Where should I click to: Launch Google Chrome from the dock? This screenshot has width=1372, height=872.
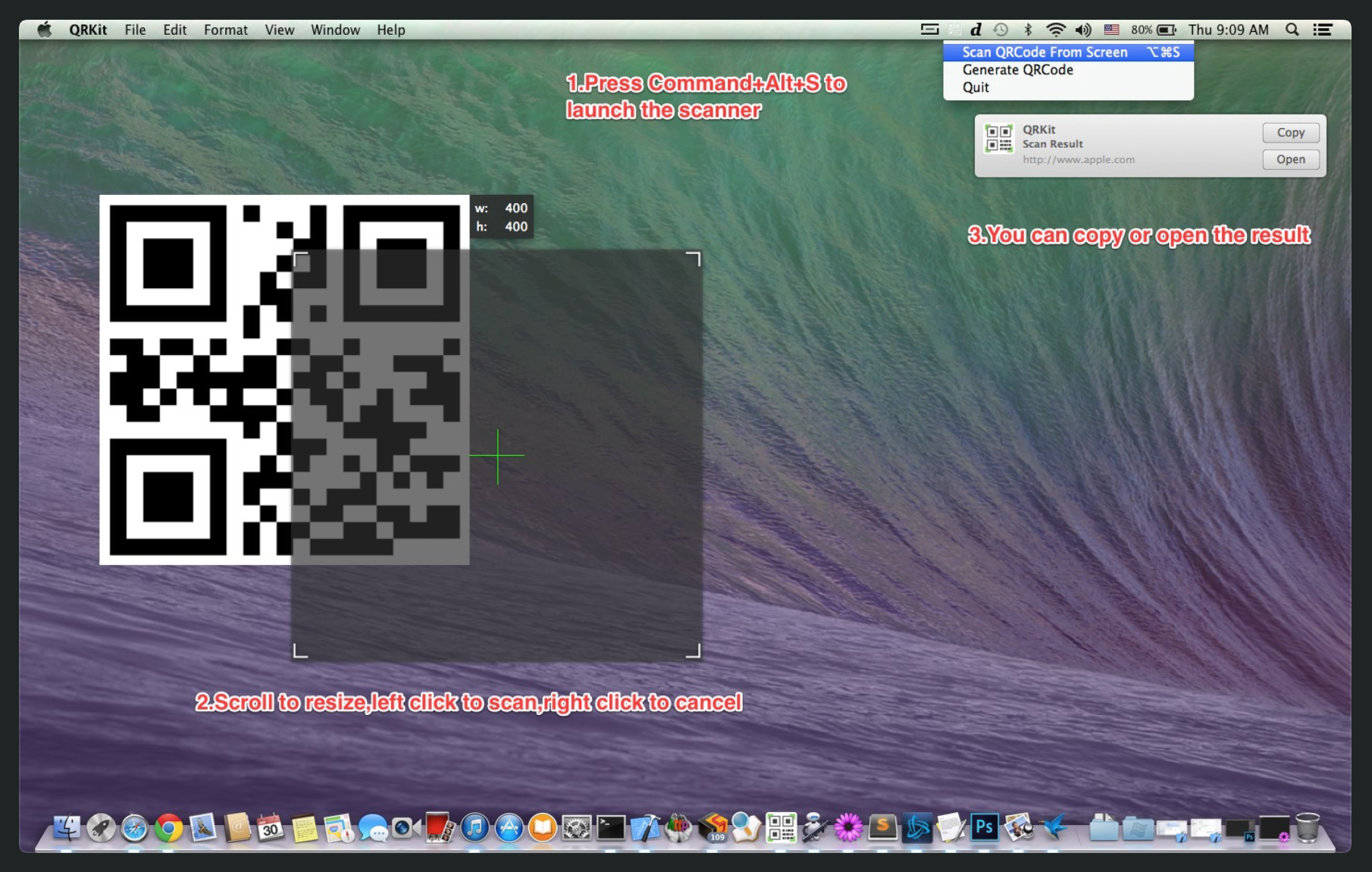tap(169, 827)
